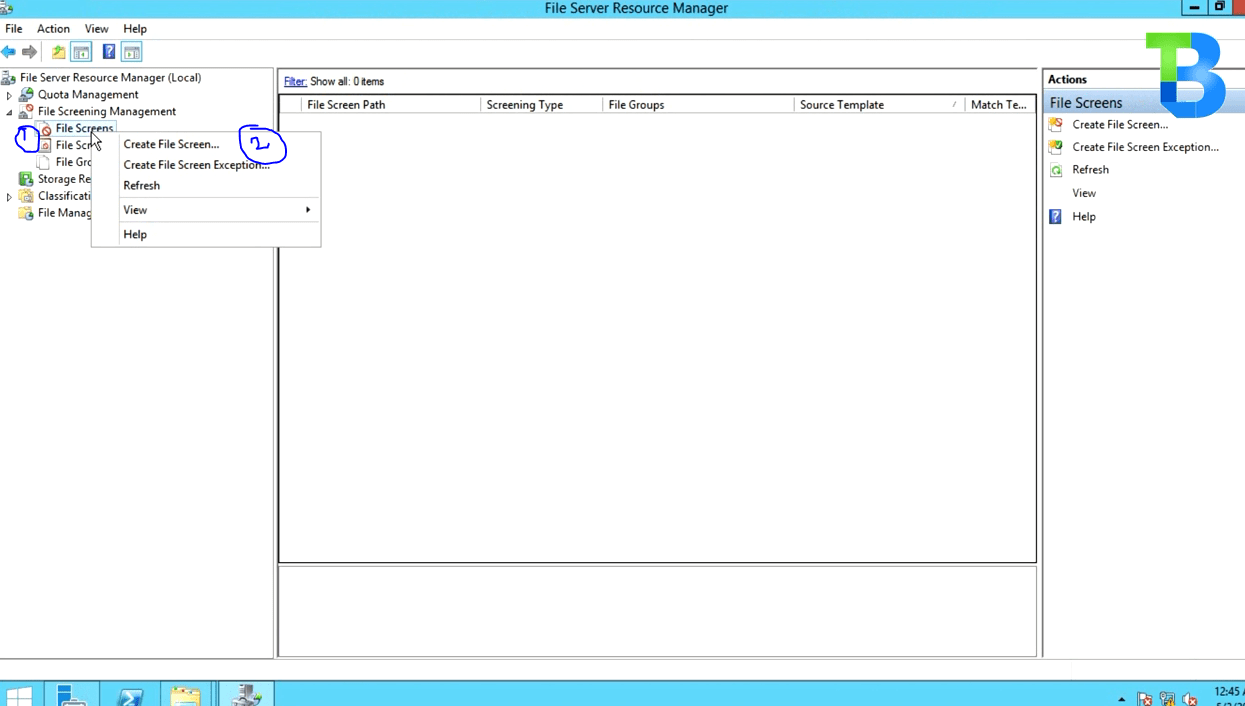Viewport: 1245px width, 706px height.
Task: Expand the Classification node in the tree
Action: coord(8,196)
